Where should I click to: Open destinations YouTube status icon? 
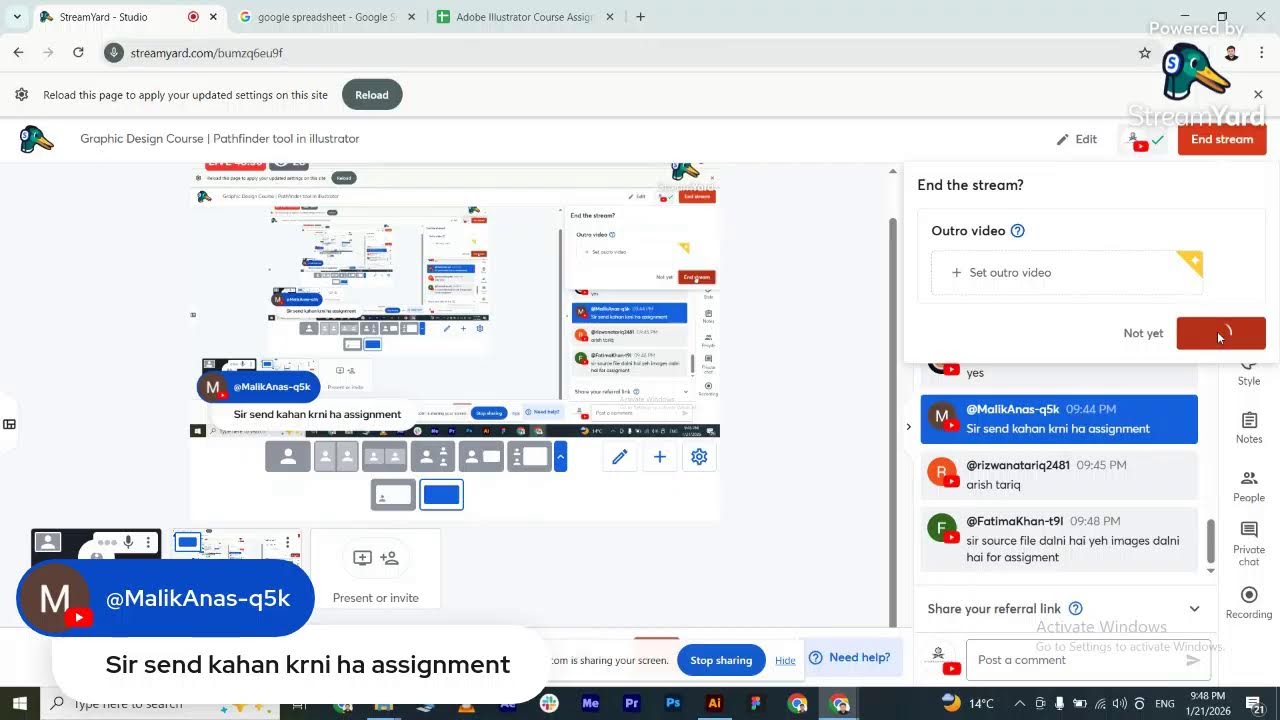(x=1145, y=140)
